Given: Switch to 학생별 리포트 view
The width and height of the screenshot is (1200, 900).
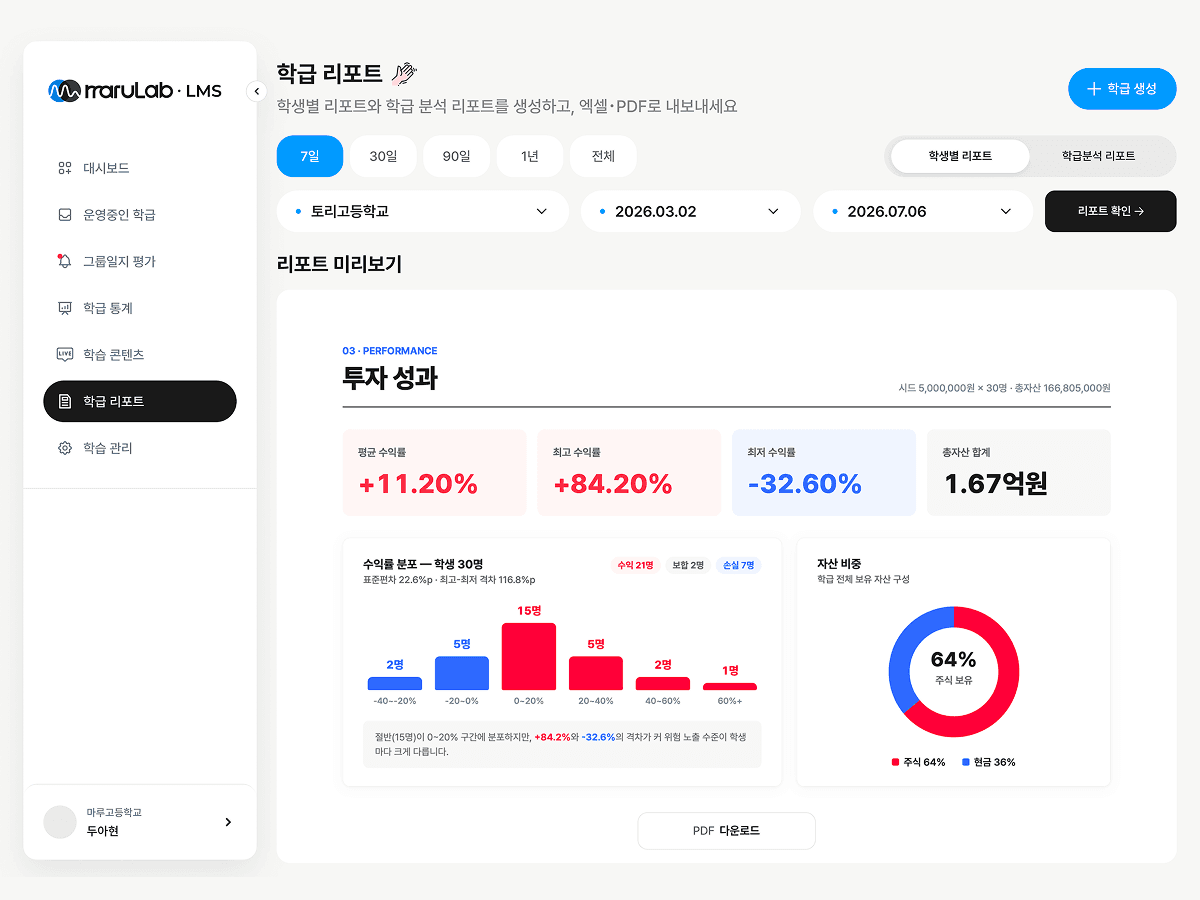Looking at the screenshot, I should 960,156.
